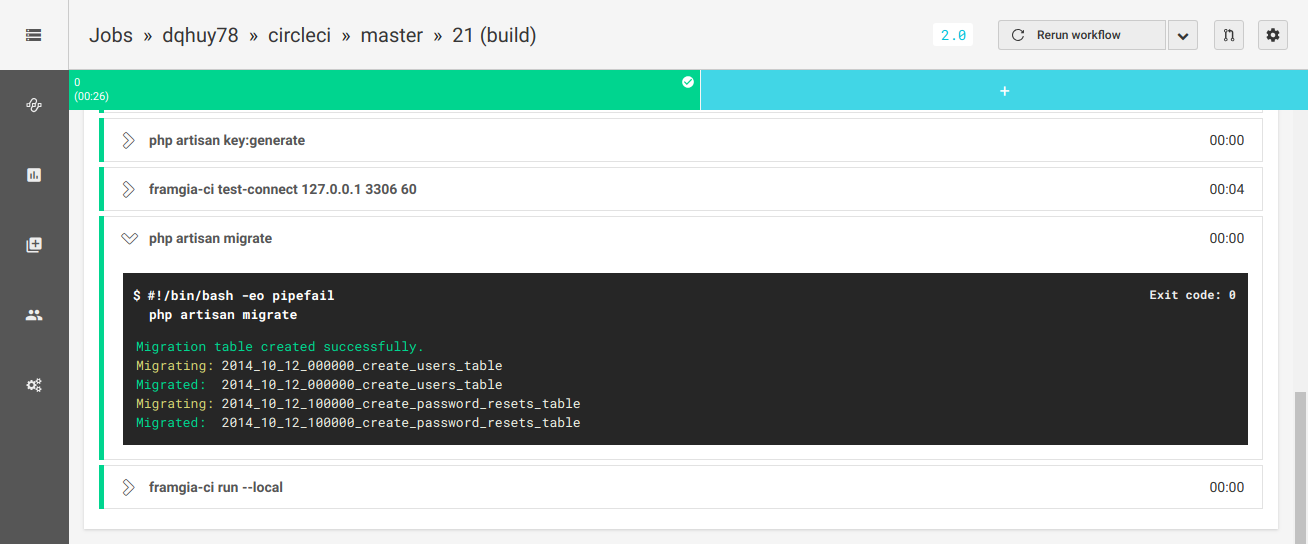1308x544 pixels.
Task: Open the Rerun workflow dropdown arrow
Action: coord(1182,35)
